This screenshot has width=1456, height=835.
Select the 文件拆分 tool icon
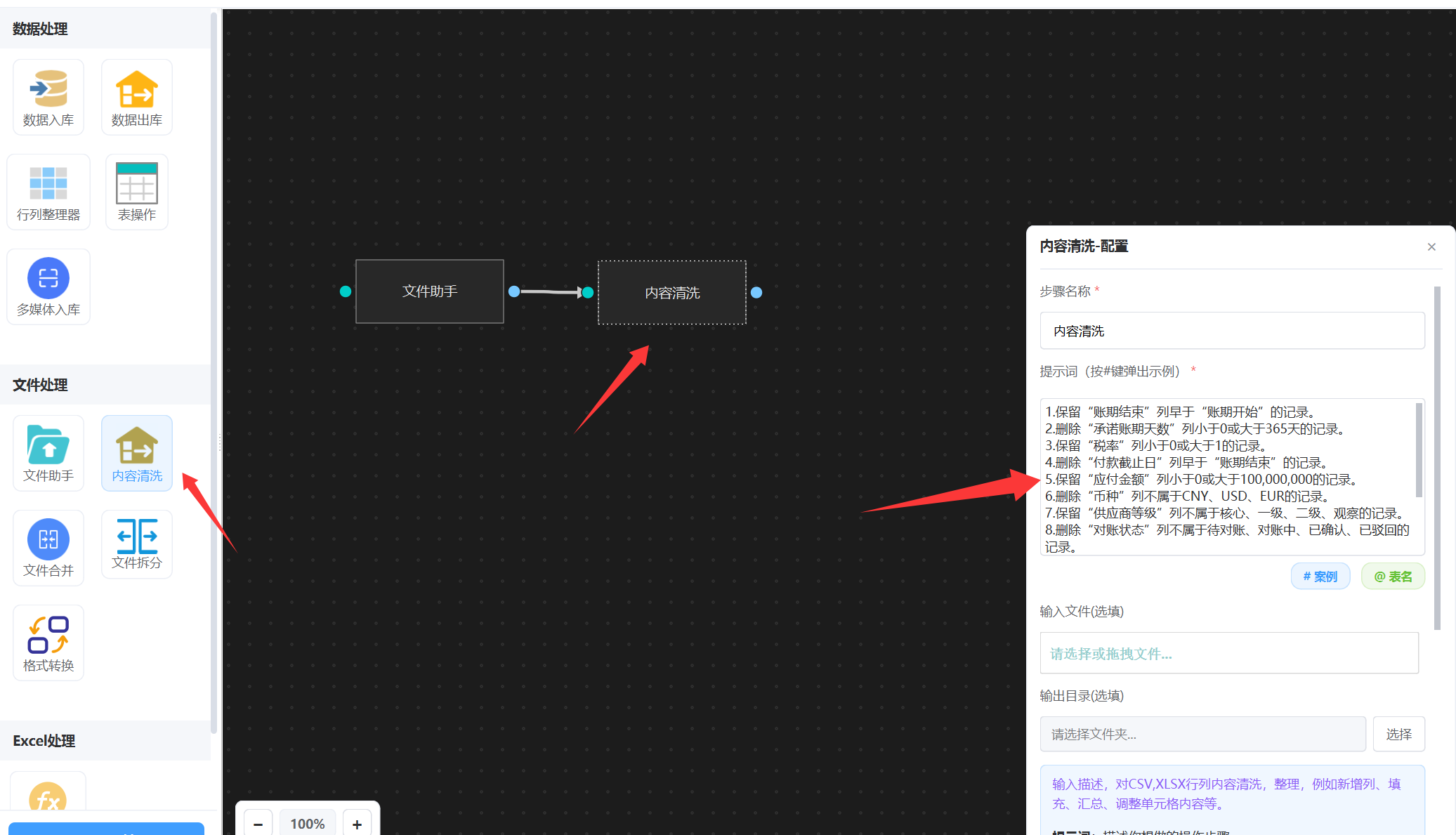coord(137,544)
